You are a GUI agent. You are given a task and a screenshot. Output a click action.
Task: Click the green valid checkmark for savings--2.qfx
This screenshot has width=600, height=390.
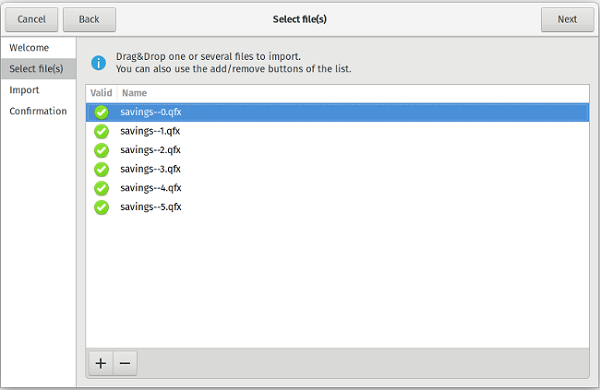(101, 150)
